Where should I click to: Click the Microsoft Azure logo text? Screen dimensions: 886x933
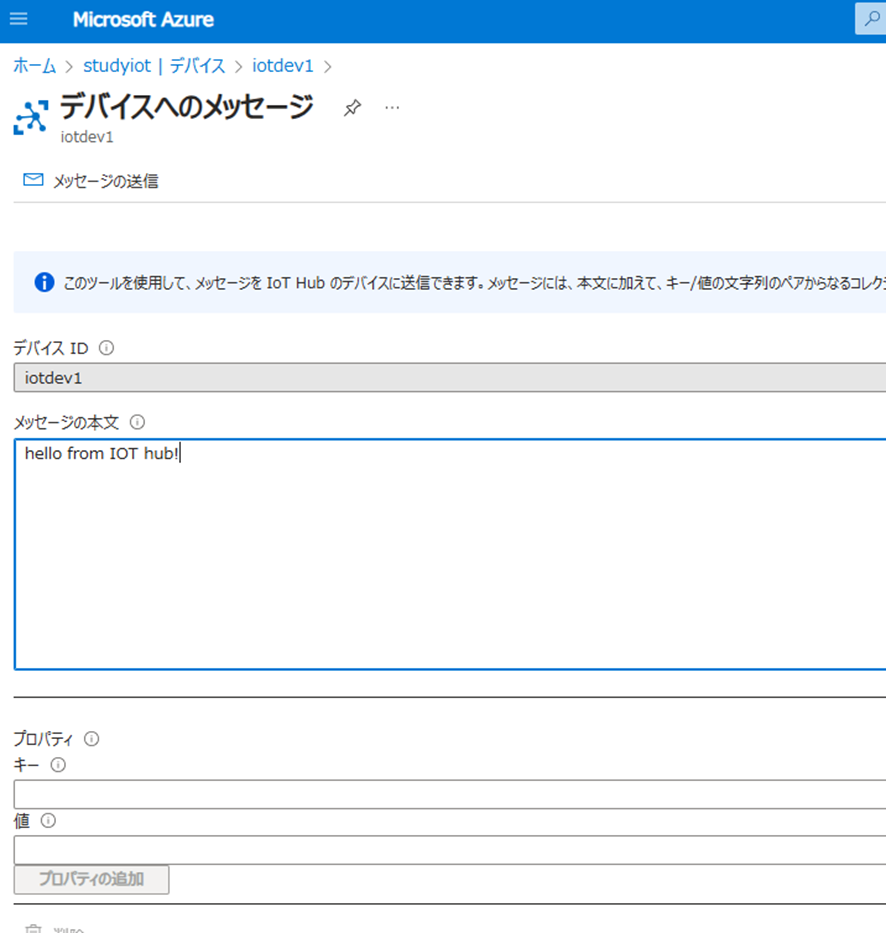[x=143, y=20]
